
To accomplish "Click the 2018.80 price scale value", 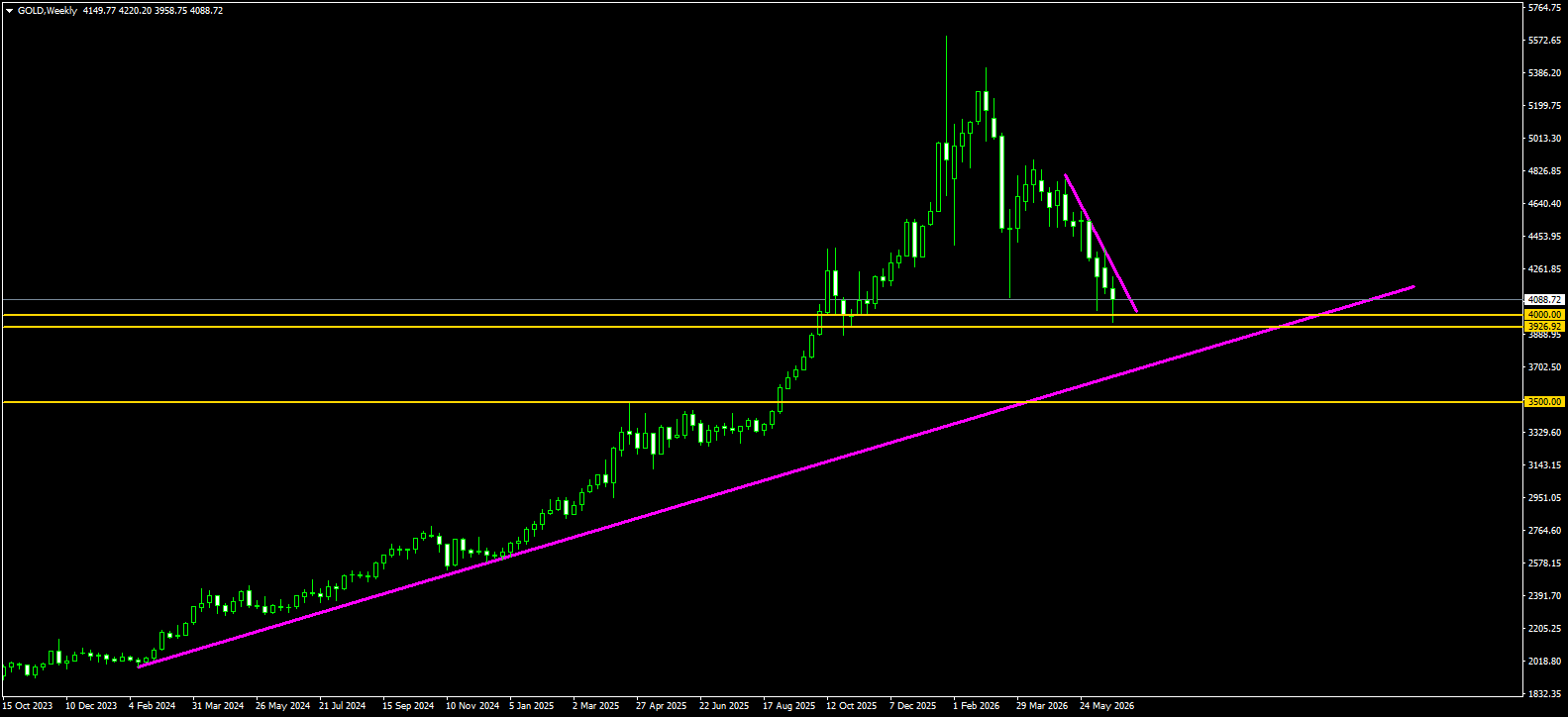I will click(x=1545, y=662).
